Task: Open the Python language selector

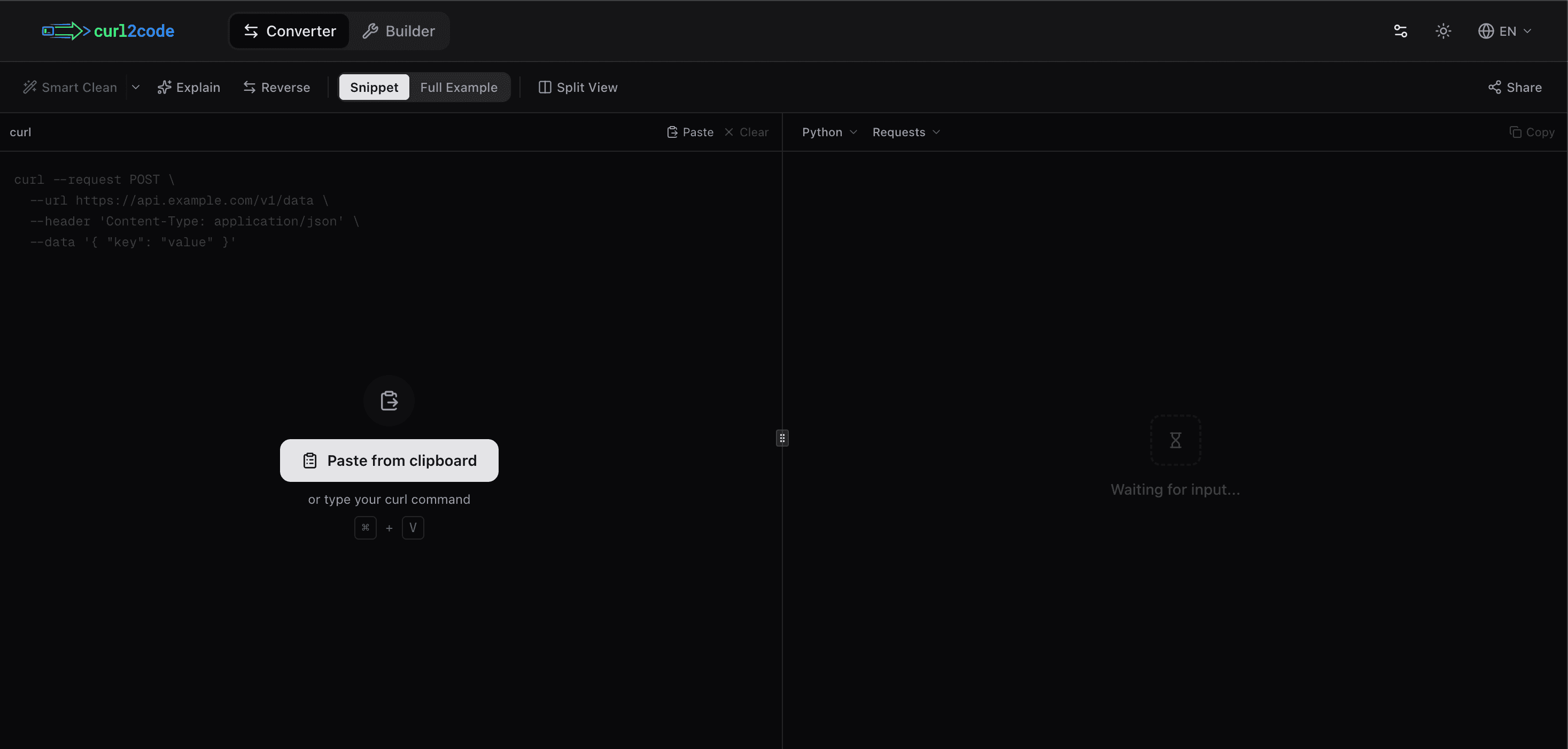Action: tap(828, 132)
